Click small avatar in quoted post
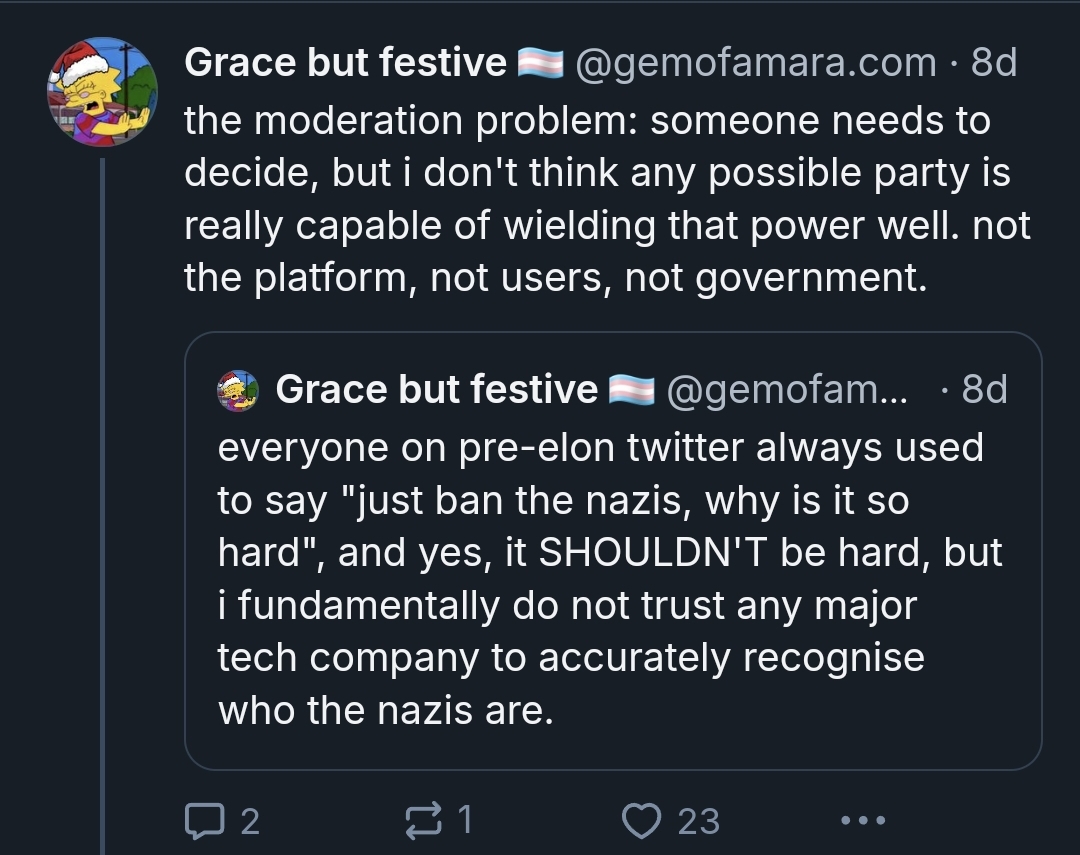 point(238,390)
